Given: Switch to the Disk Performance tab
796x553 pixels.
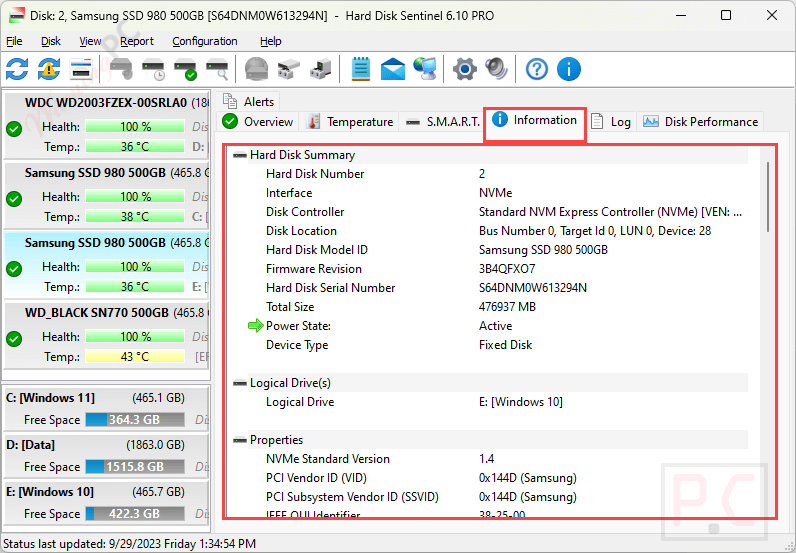Looking at the screenshot, I should pos(701,122).
